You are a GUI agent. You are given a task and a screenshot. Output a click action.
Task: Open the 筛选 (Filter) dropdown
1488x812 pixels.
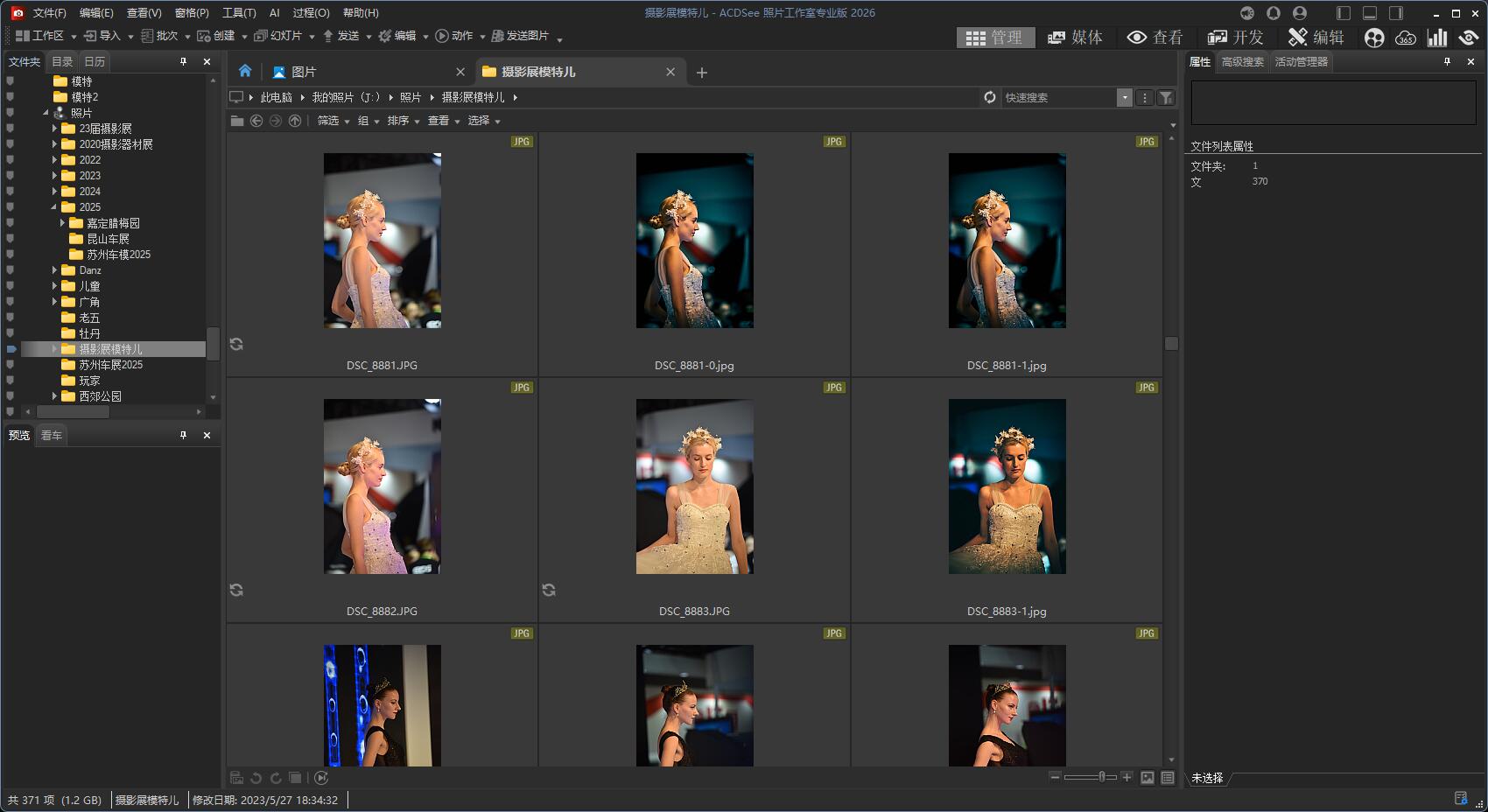click(x=333, y=121)
